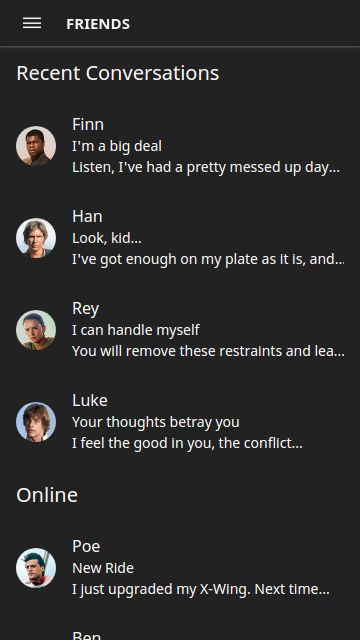360x640 pixels.
Task: Open message "I can handle myself"
Action: [136, 330]
